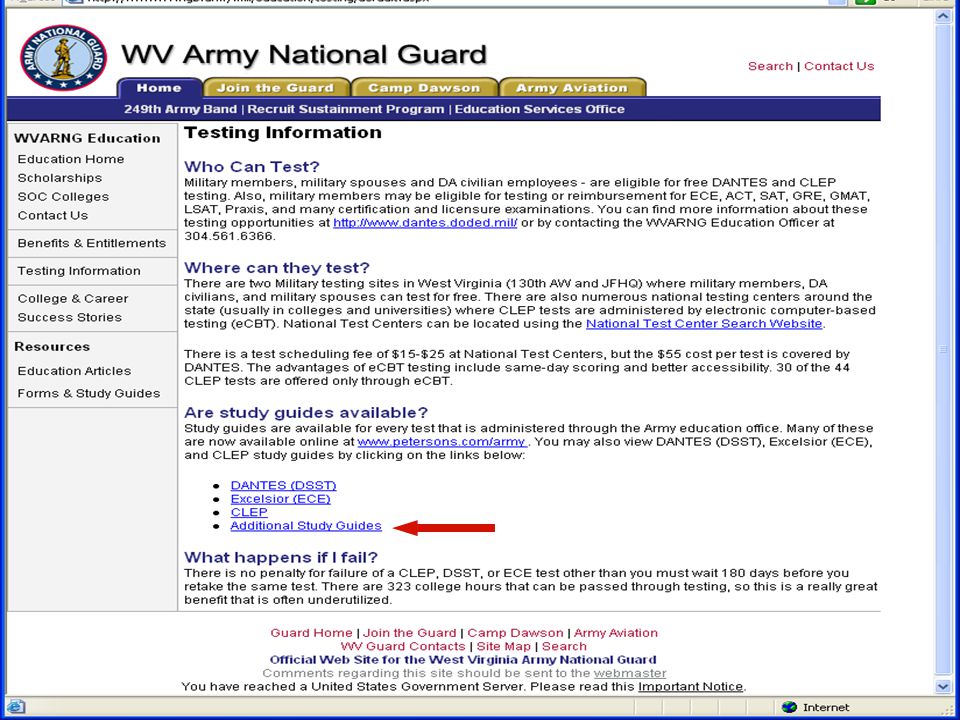Image resolution: width=960 pixels, height=720 pixels.
Task: Open 249th Army Band in navy bar
Action: pyautogui.click(x=180, y=109)
